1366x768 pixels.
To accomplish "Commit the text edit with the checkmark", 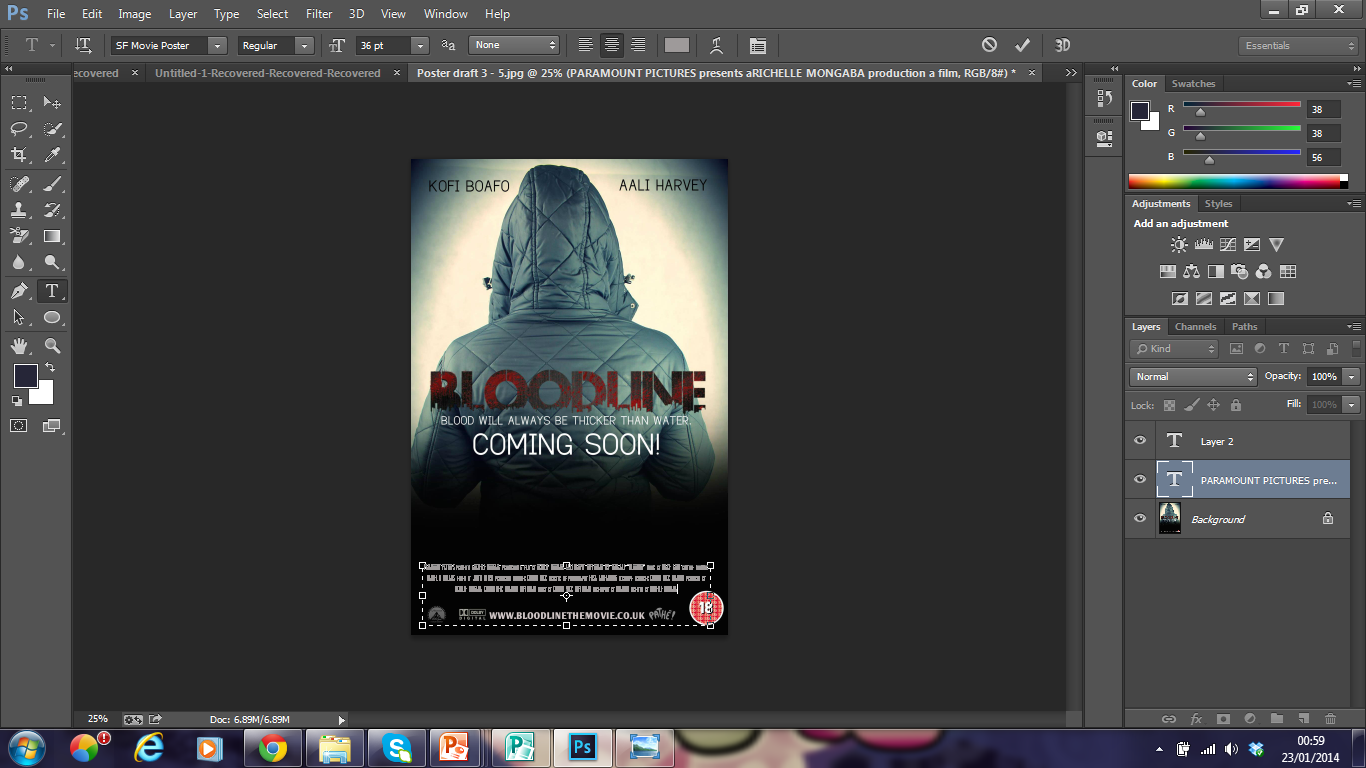I will tap(1022, 45).
